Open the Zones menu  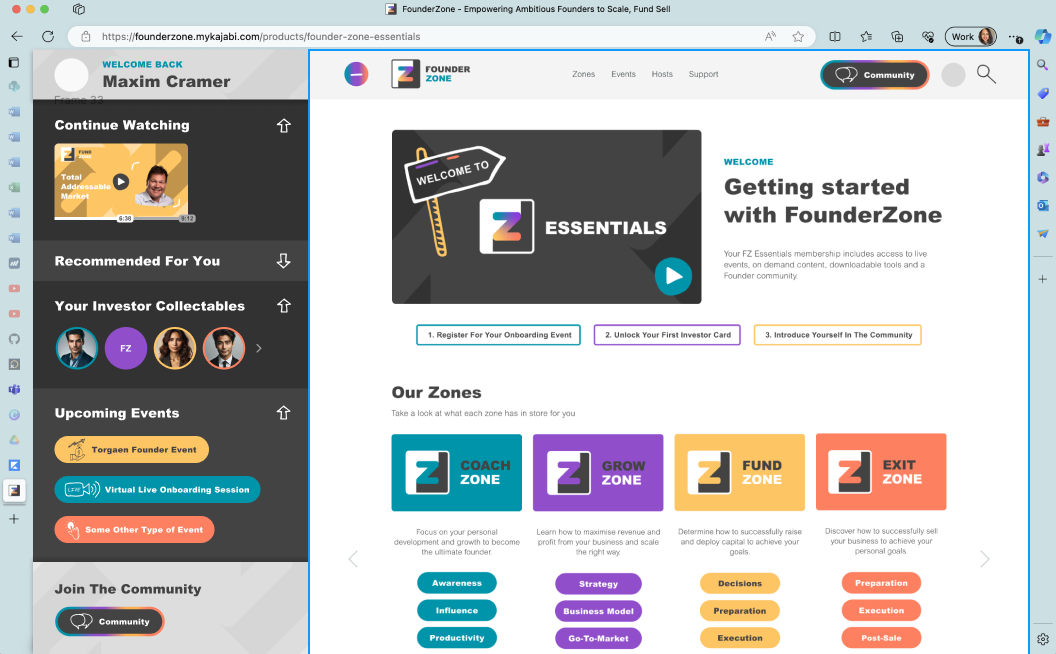coord(583,74)
